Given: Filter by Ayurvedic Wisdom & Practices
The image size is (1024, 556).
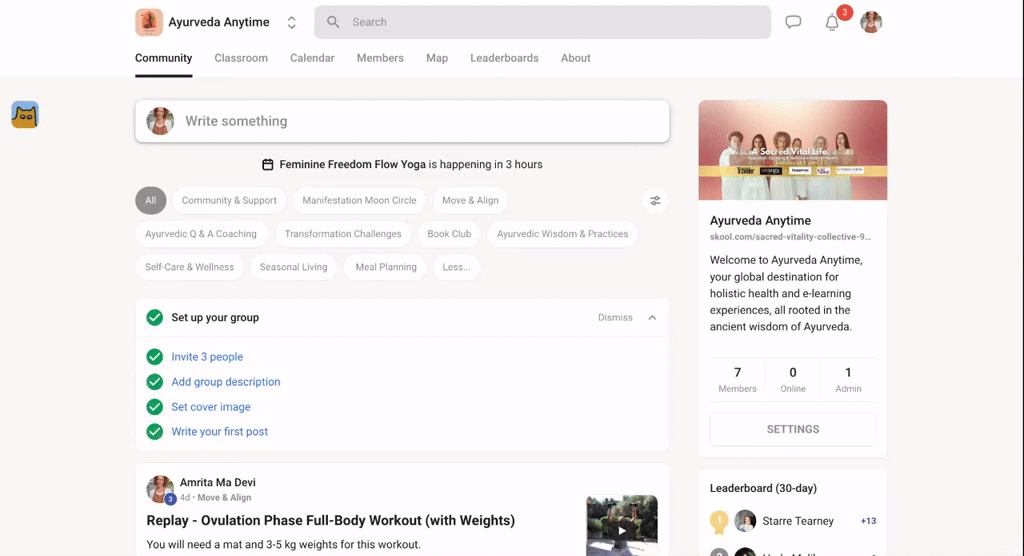Looking at the screenshot, I should (x=562, y=234).
